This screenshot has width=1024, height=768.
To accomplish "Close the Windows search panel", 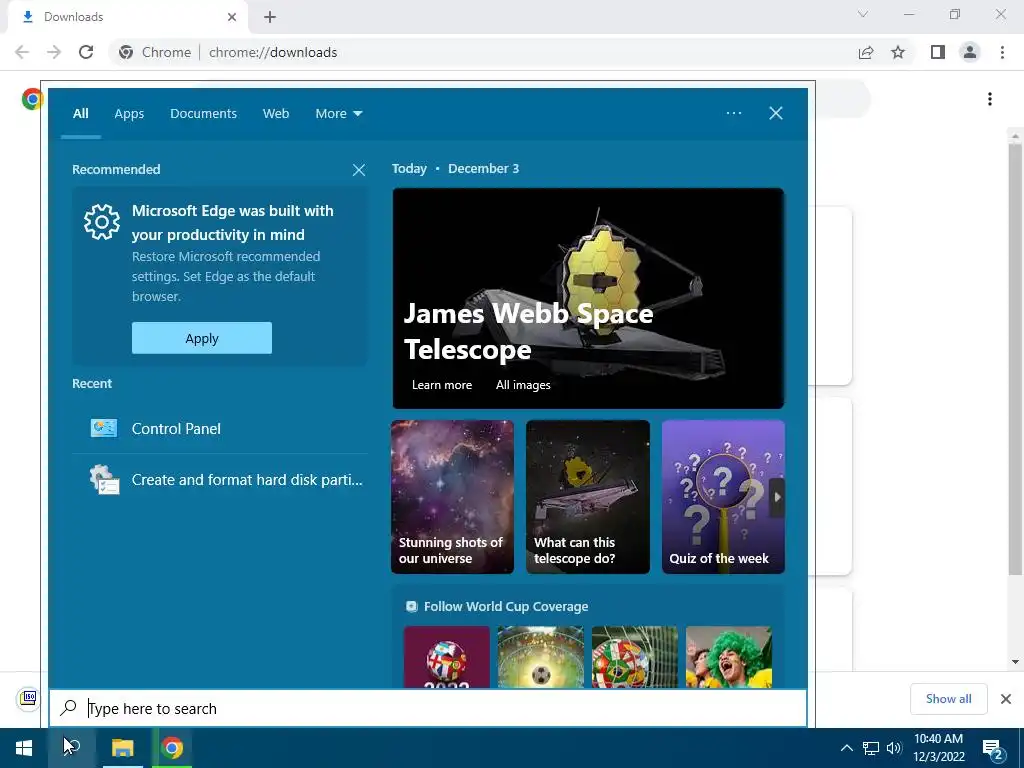I will click(776, 113).
